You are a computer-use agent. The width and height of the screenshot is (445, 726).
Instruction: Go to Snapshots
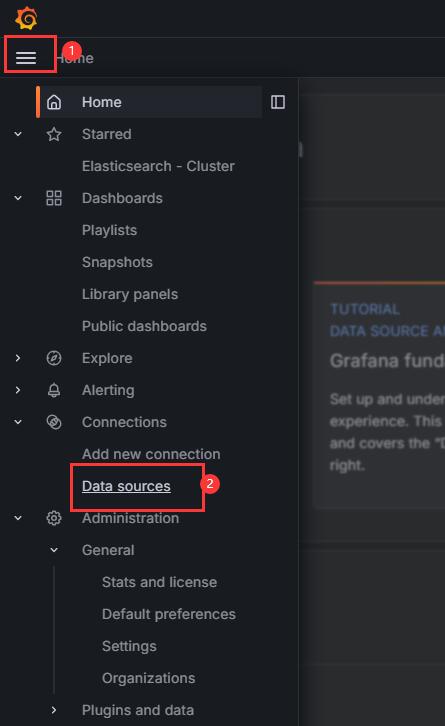point(117,262)
